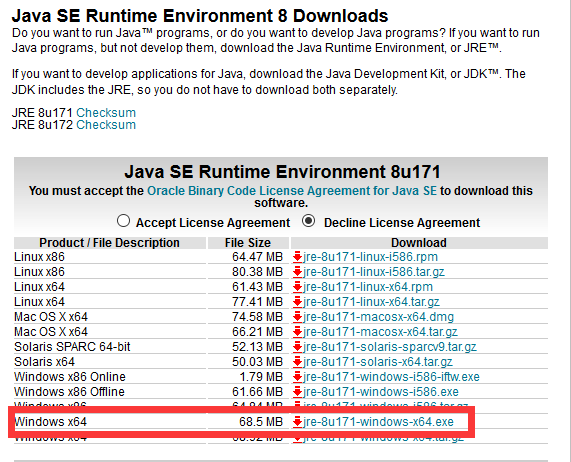Image resolution: width=571 pixels, height=462 pixels.
Task: Click the 66.21 MB file size cell
Action: (x=257, y=332)
